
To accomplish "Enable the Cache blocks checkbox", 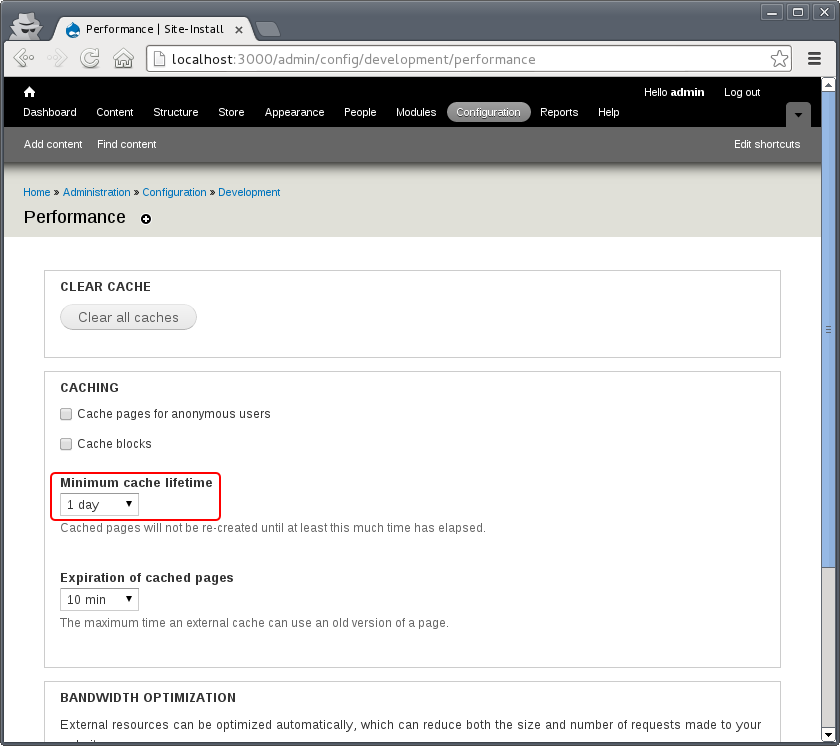I will coord(66,444).
